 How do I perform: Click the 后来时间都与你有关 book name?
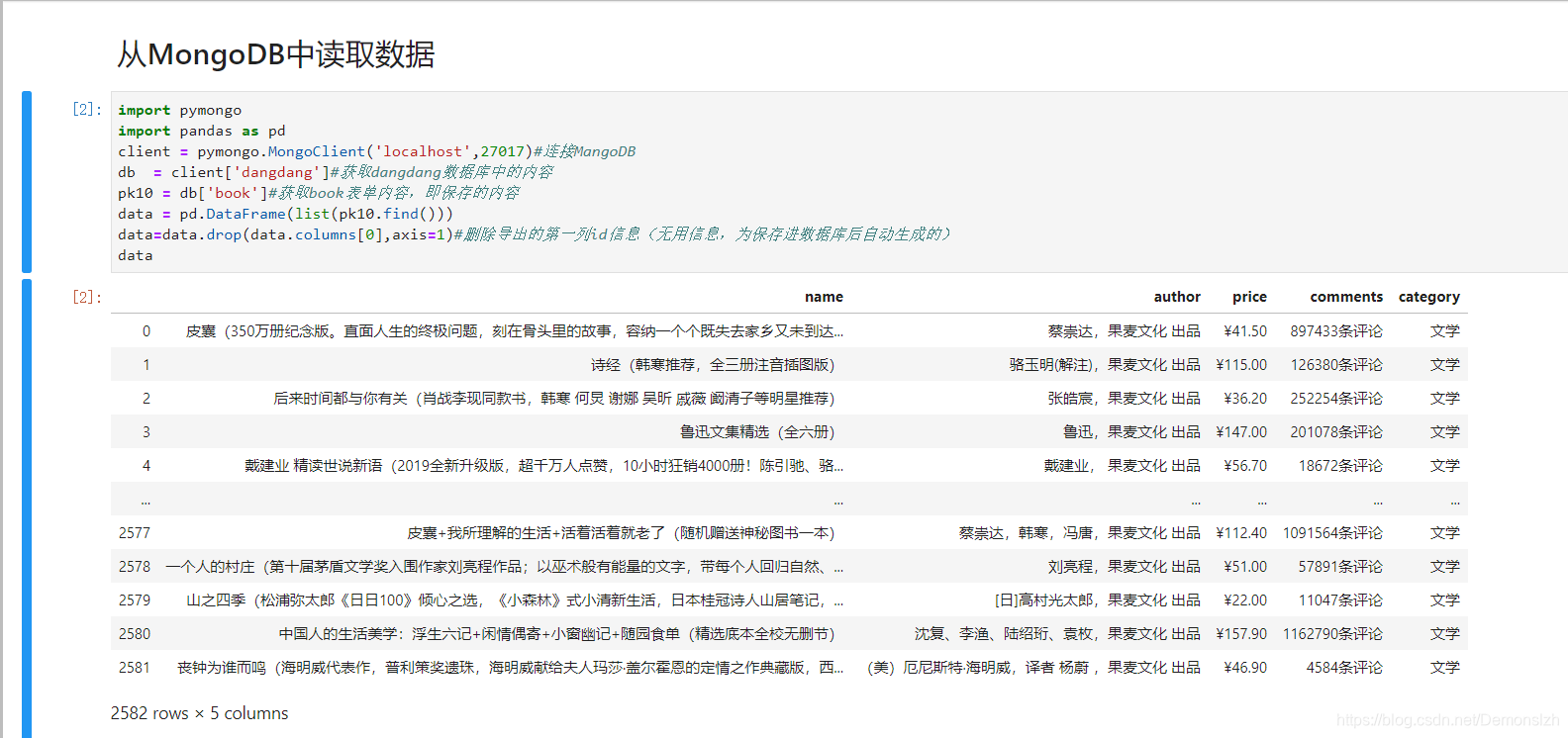(x=554, y=399)
